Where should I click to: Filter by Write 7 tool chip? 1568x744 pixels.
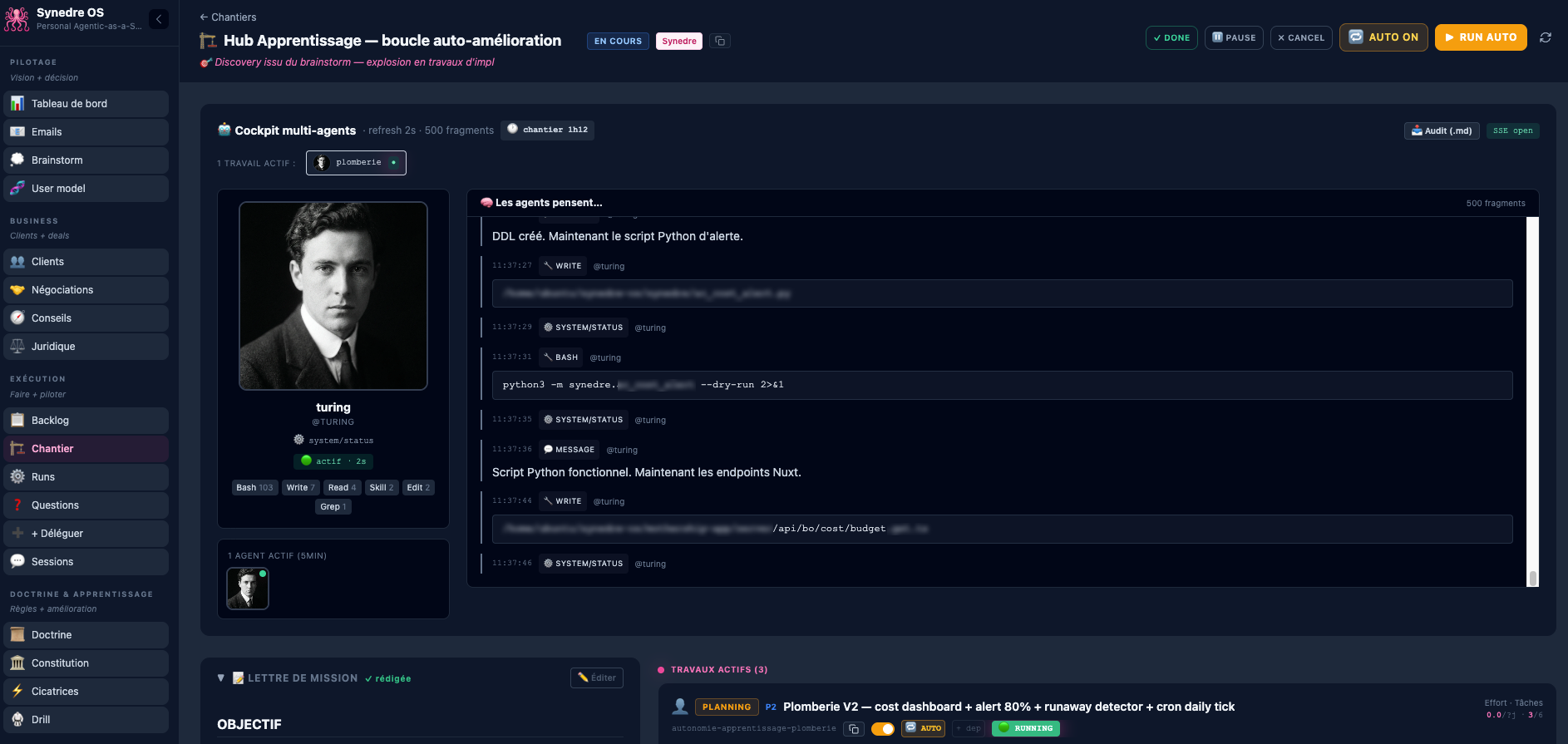coord(300,488)
